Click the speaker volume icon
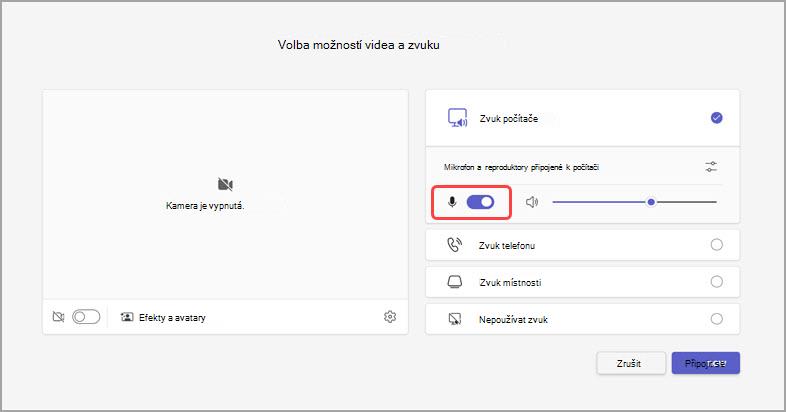786x412 pixels. (532, 202)
